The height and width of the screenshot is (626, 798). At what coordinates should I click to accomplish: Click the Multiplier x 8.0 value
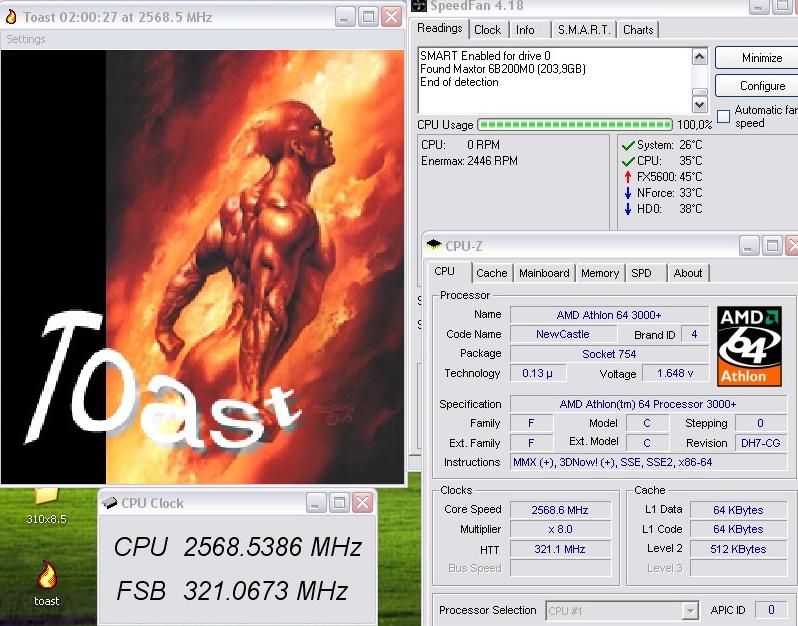point(560,530)
